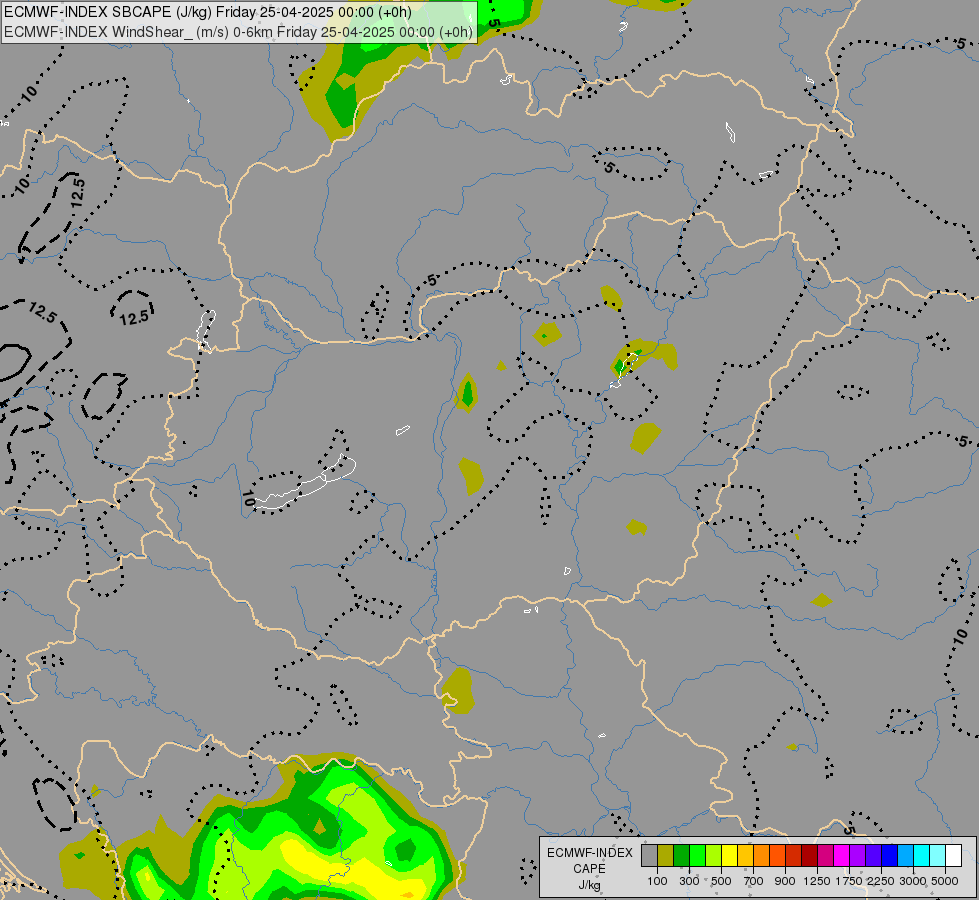Click the ECMWF-INDEX text in the legend box
The width and height of the screenshot is (979, 900).
click(x=589, y=853)
